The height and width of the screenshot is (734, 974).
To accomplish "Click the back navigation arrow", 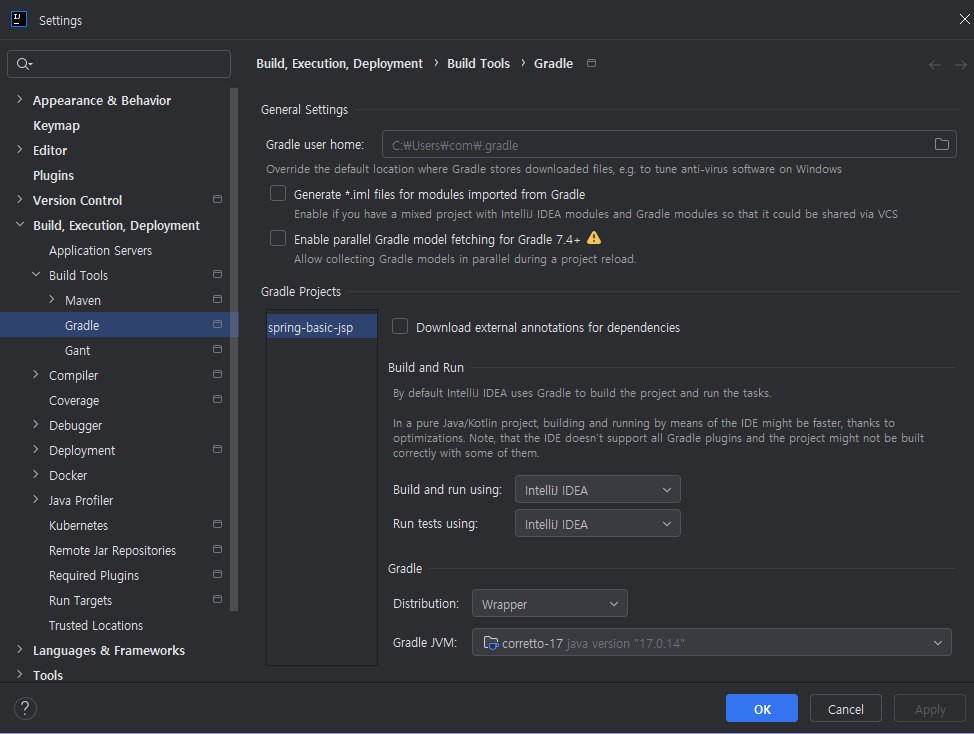I will coord(934,65).
